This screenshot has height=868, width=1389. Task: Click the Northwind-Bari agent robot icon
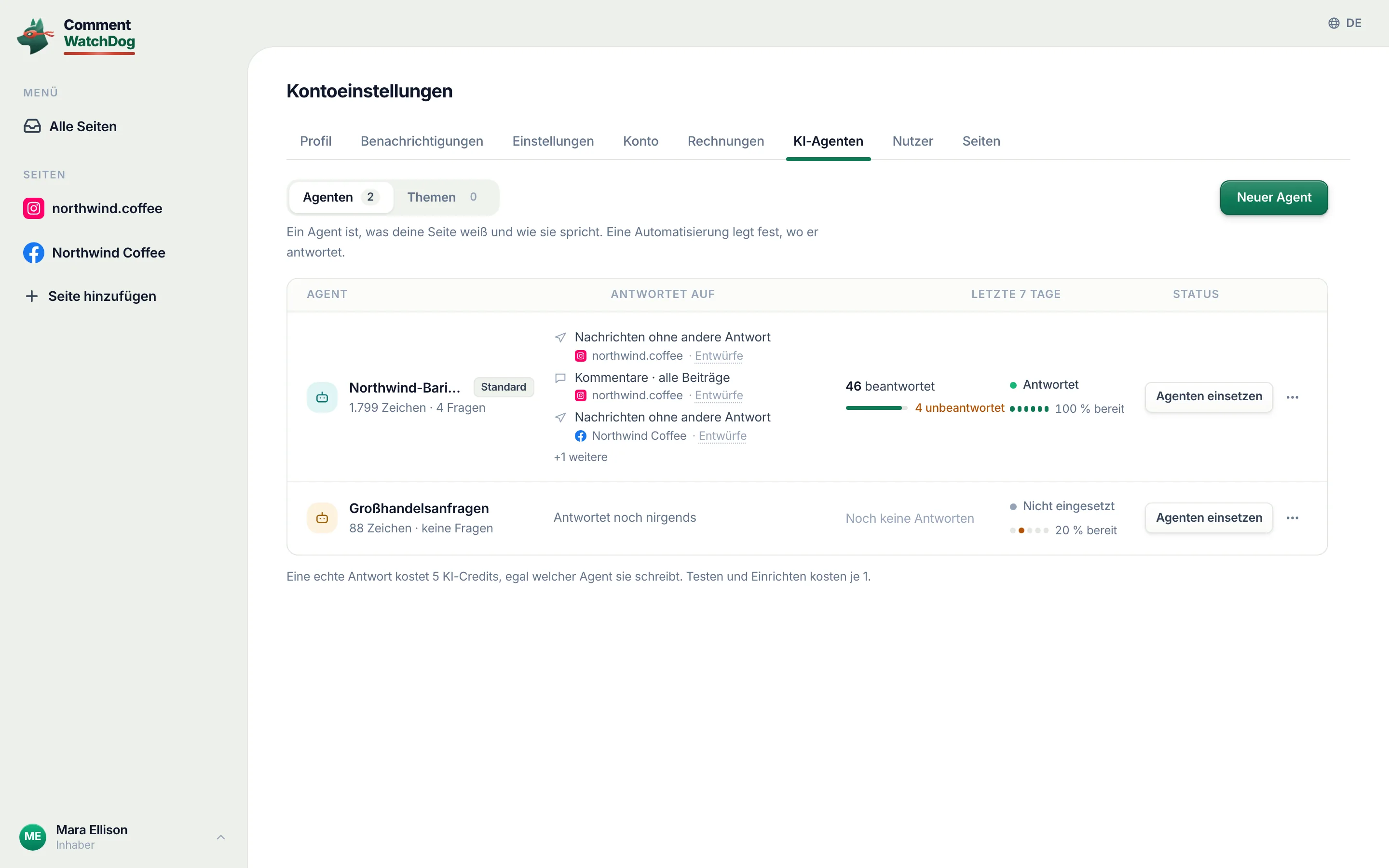(x=322, y=397)
